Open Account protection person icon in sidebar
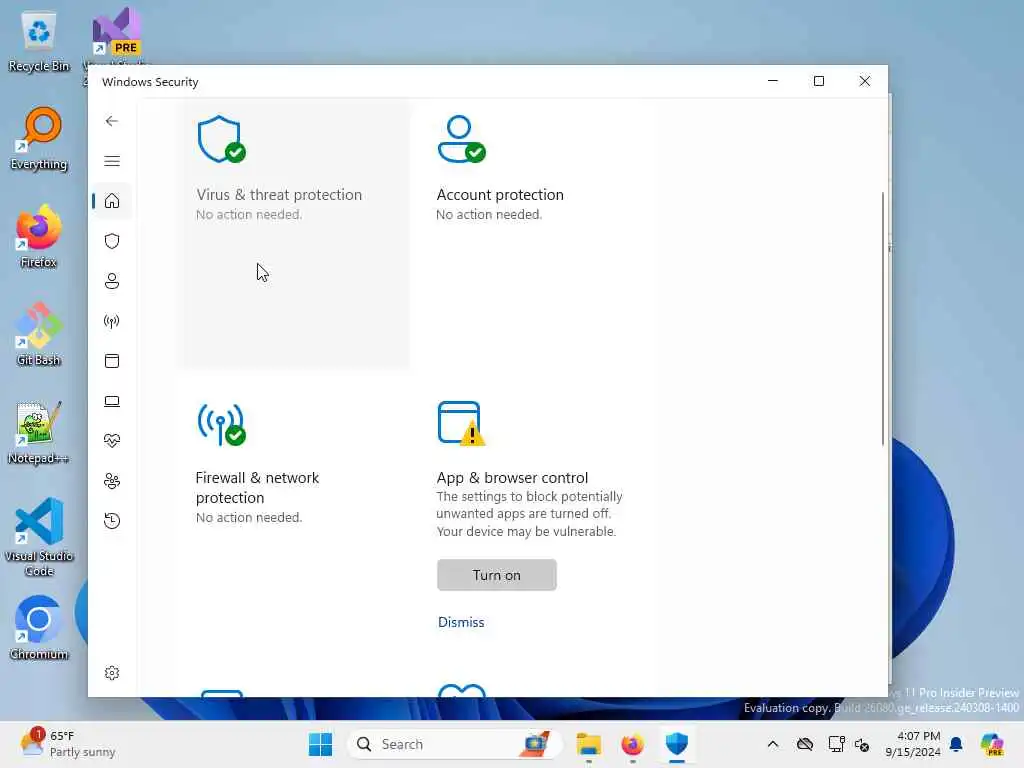This screenshot has height=768, width=1024. coord(112,281)
